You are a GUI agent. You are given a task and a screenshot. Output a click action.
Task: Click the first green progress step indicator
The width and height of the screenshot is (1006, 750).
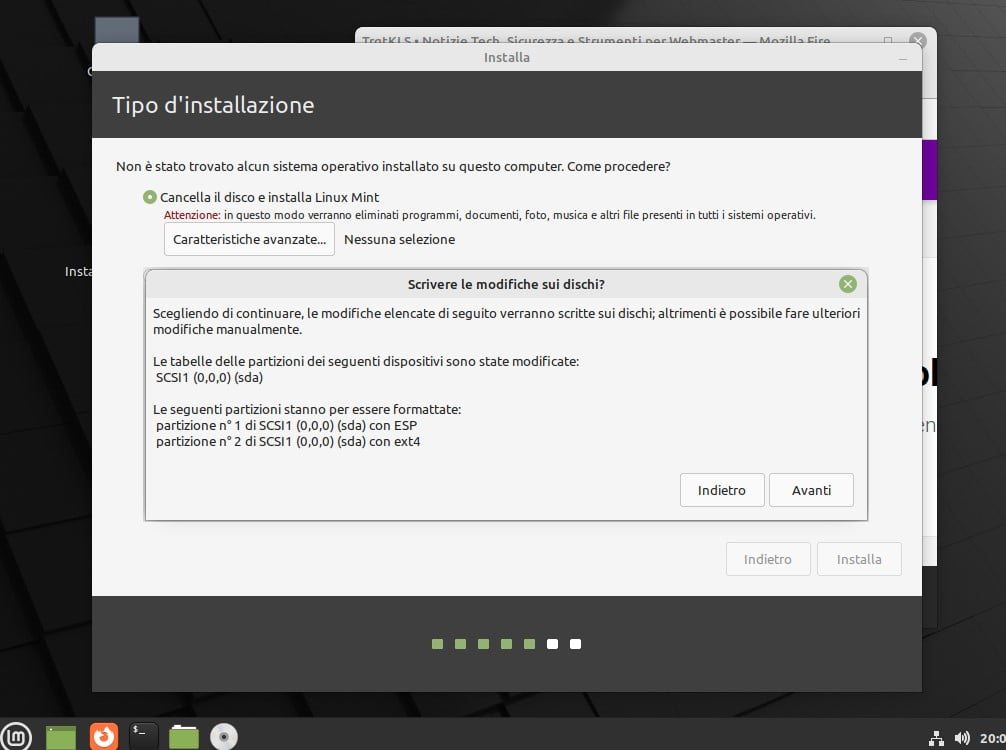tap(437, 644)
